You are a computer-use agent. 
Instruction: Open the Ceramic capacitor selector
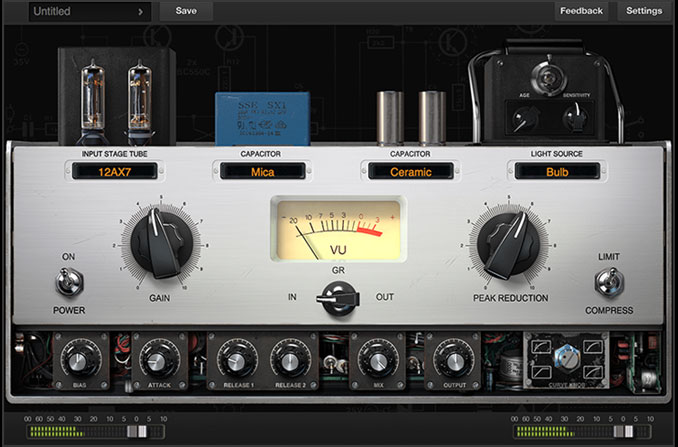pyautogui.click(x=410, y=172)
